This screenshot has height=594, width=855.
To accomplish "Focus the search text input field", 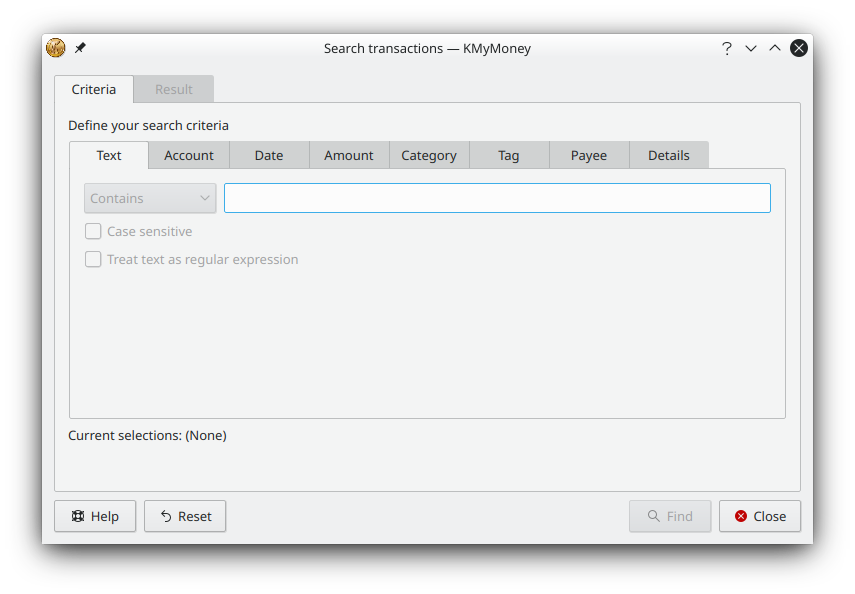I will click(497, 198).
